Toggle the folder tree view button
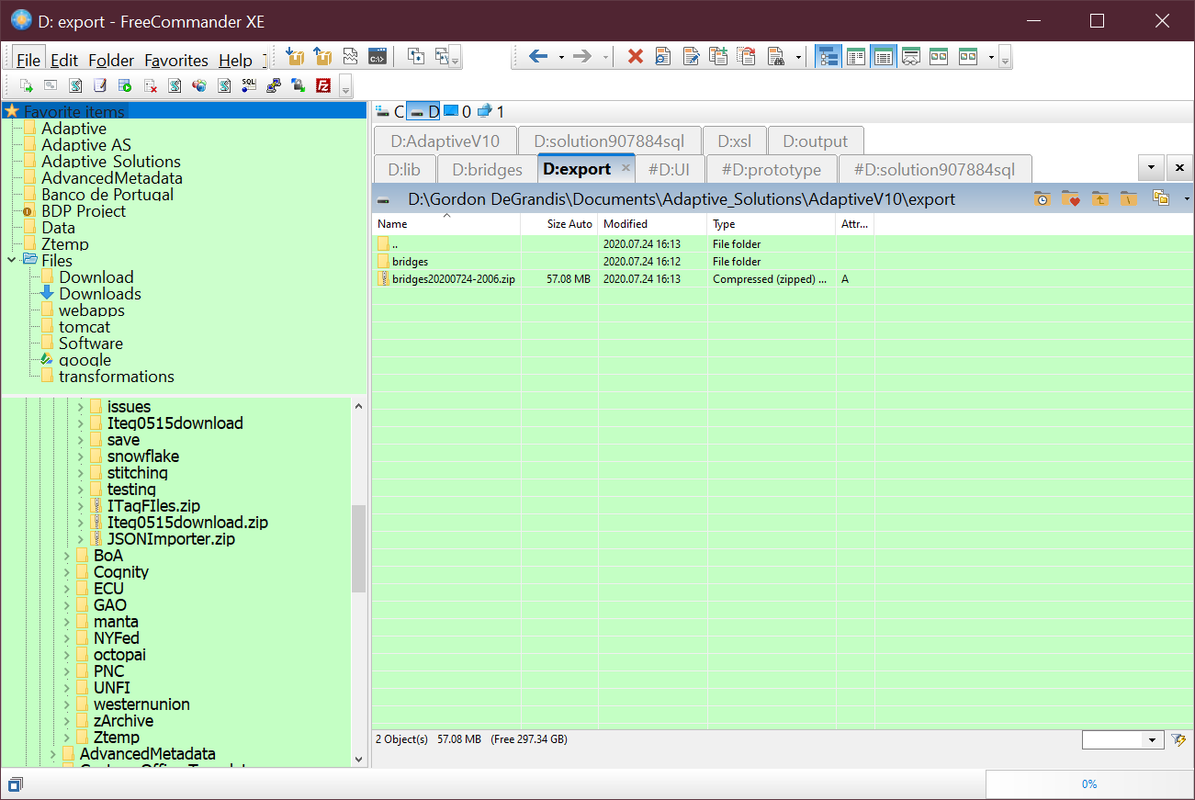This screenshot has height=800, width=1195. tap(828, 56)
